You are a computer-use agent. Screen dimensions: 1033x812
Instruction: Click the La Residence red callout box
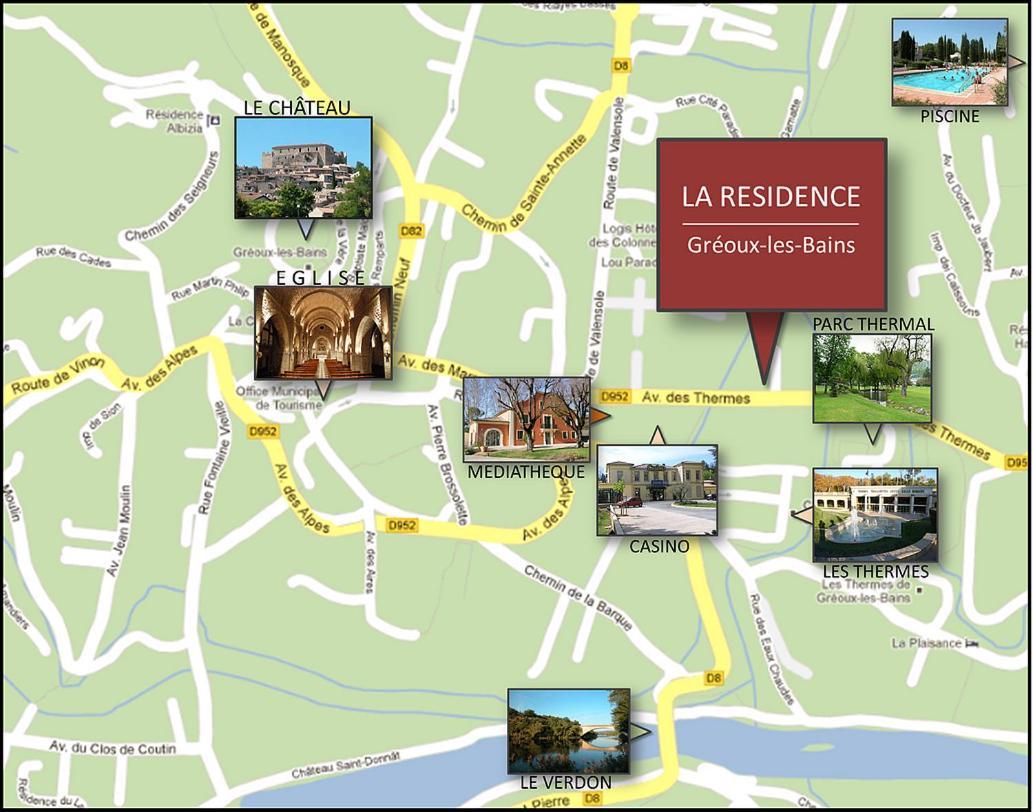(x=771, y=224)
